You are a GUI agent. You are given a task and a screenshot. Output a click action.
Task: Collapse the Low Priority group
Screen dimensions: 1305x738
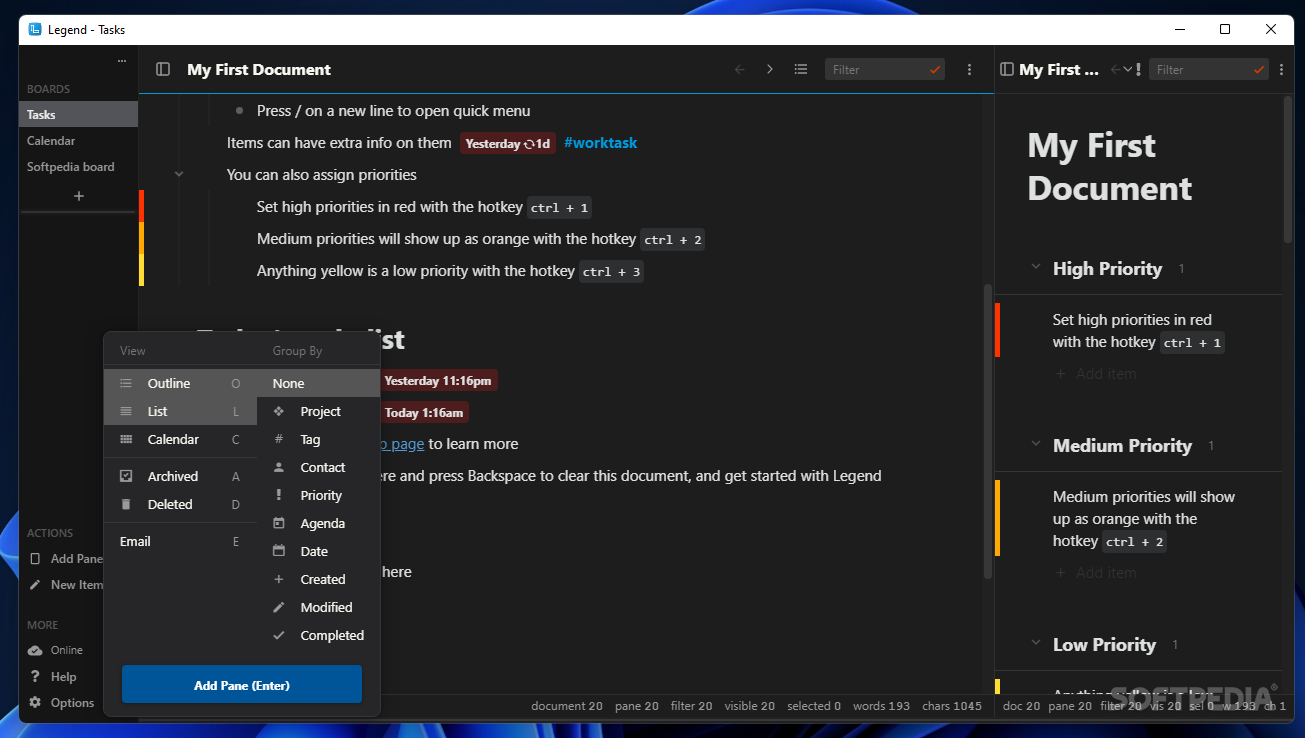click(1035, 644)
